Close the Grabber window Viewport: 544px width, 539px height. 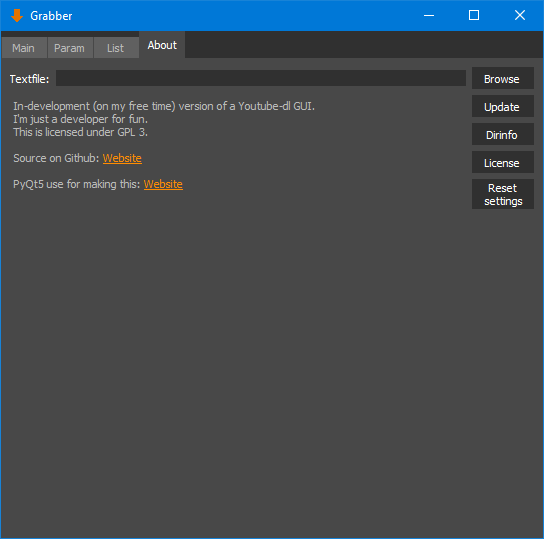[x=520, y=15]
